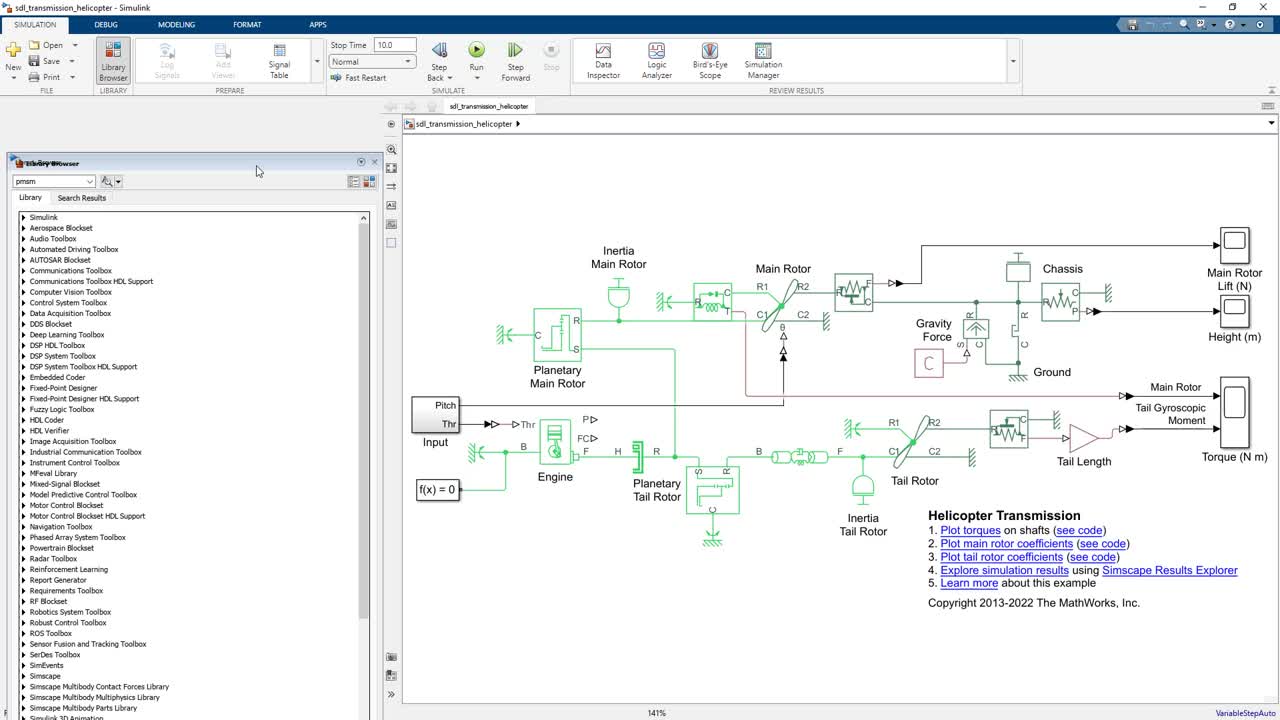Click Library Browser search magnifier icon
The image size is (1280, 720).
tap(107, 181)
